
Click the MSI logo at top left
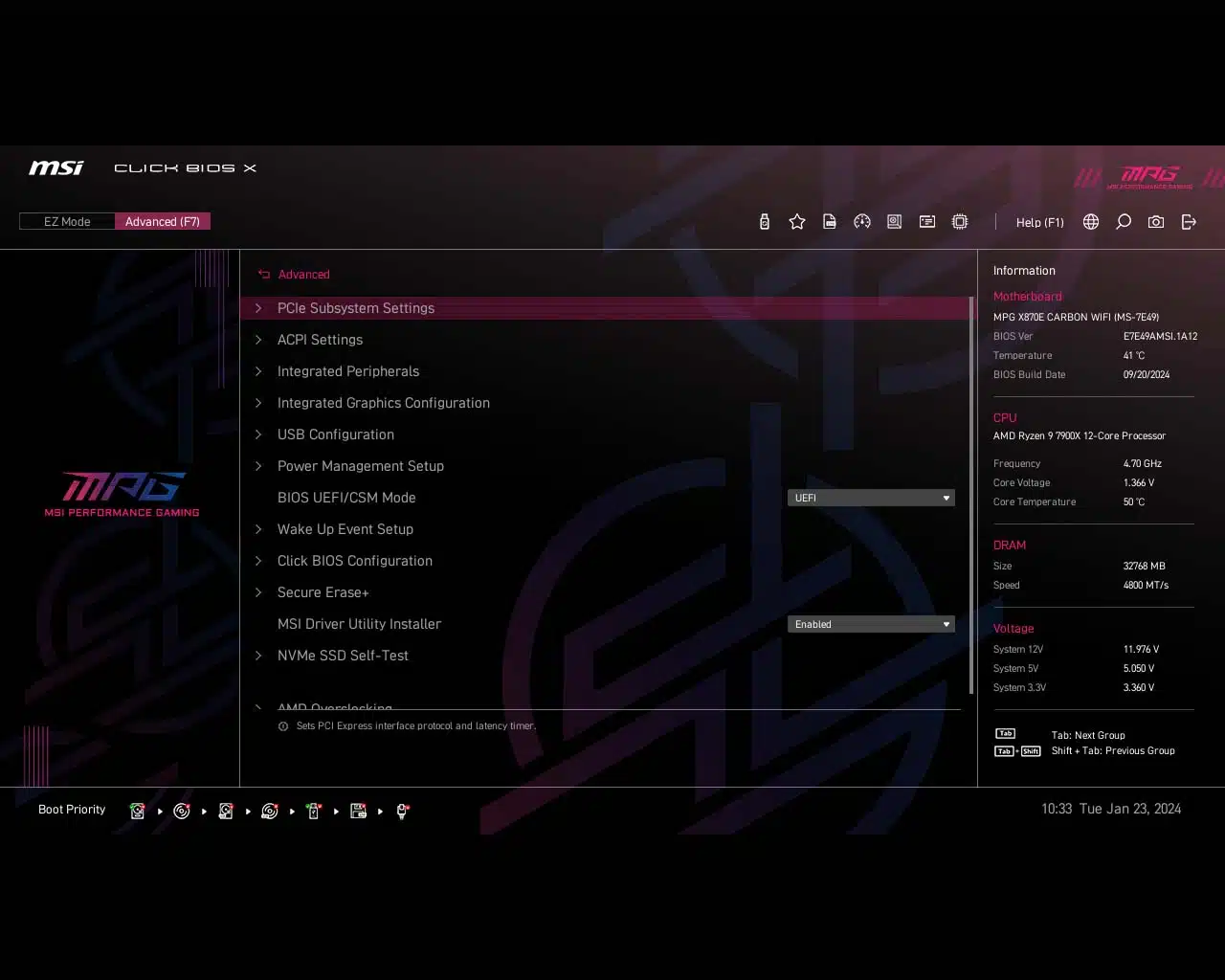tap(56, 168)
